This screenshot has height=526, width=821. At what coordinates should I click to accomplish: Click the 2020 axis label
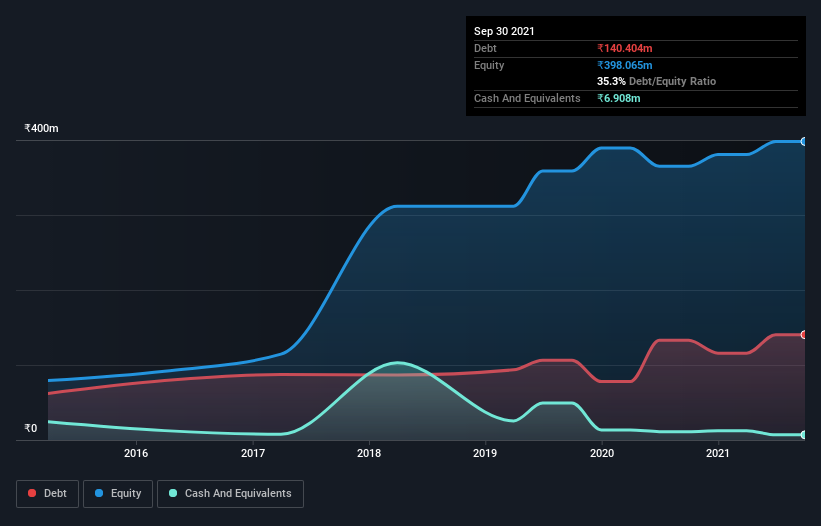pyautogui.click(x=602, y=453)
